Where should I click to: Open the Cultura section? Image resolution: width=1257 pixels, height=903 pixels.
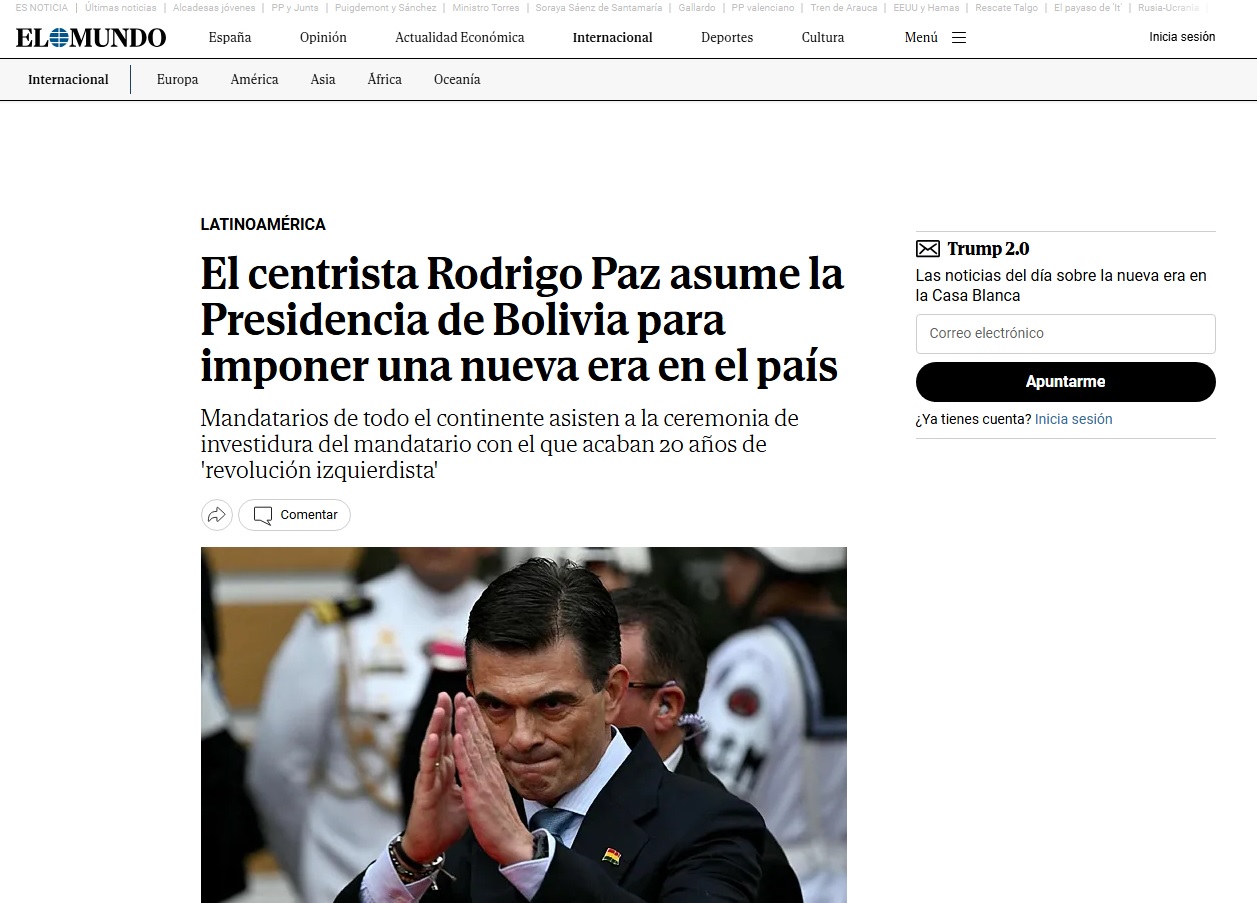pyautogui.click(x=823, y=38)
